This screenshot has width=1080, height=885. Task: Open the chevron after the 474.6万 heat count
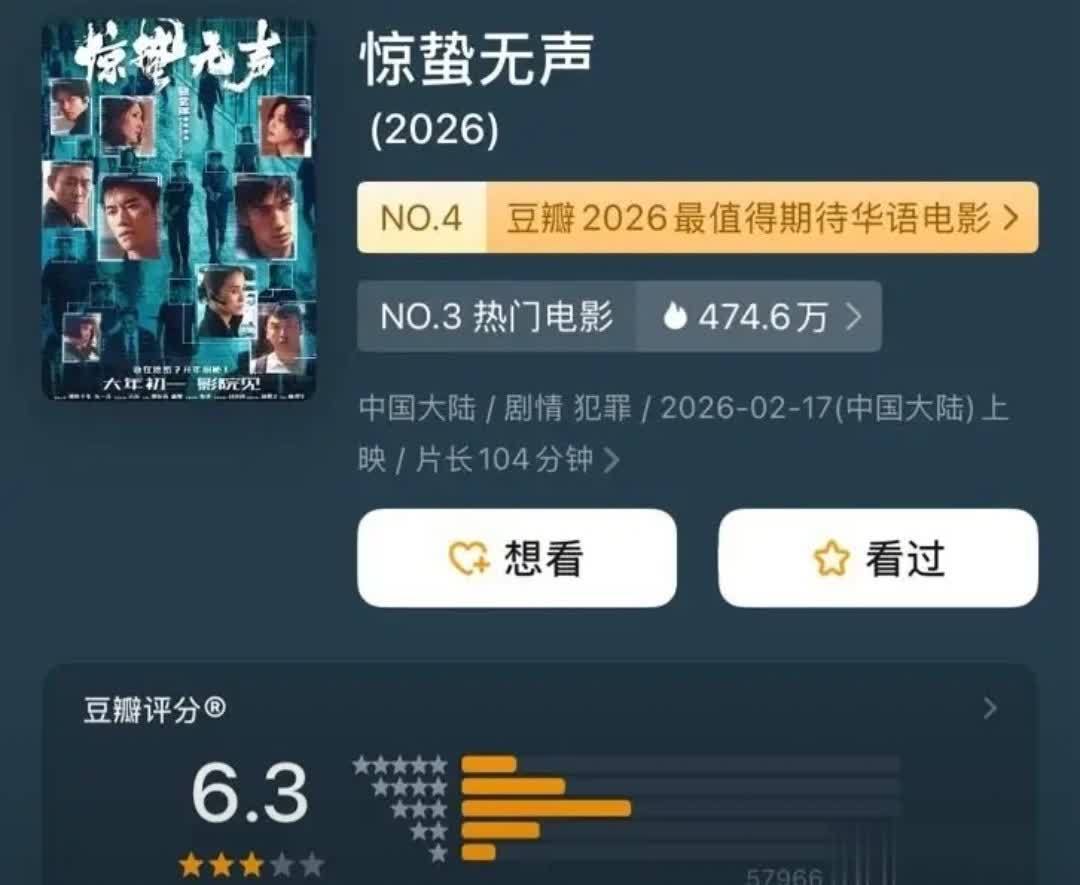853,317
